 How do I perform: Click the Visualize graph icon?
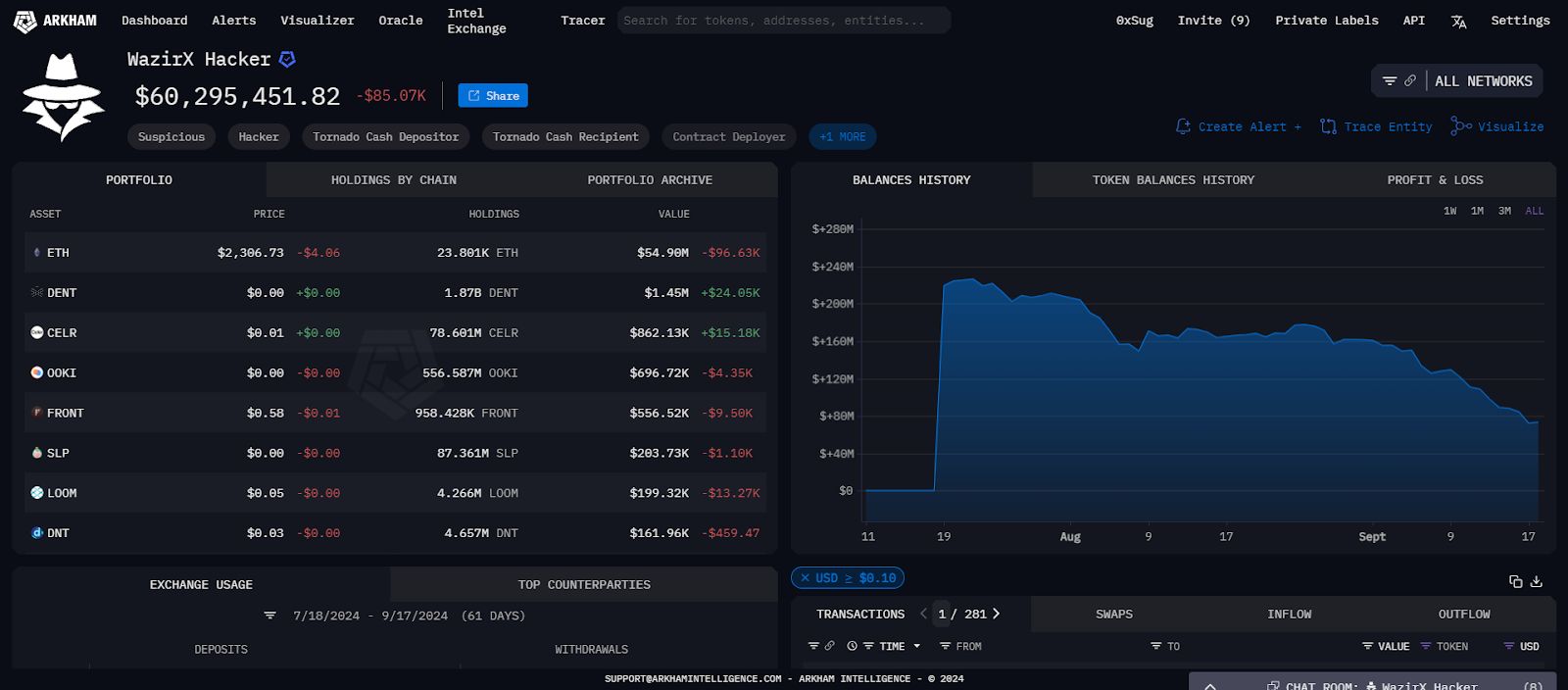(1460, 126)
